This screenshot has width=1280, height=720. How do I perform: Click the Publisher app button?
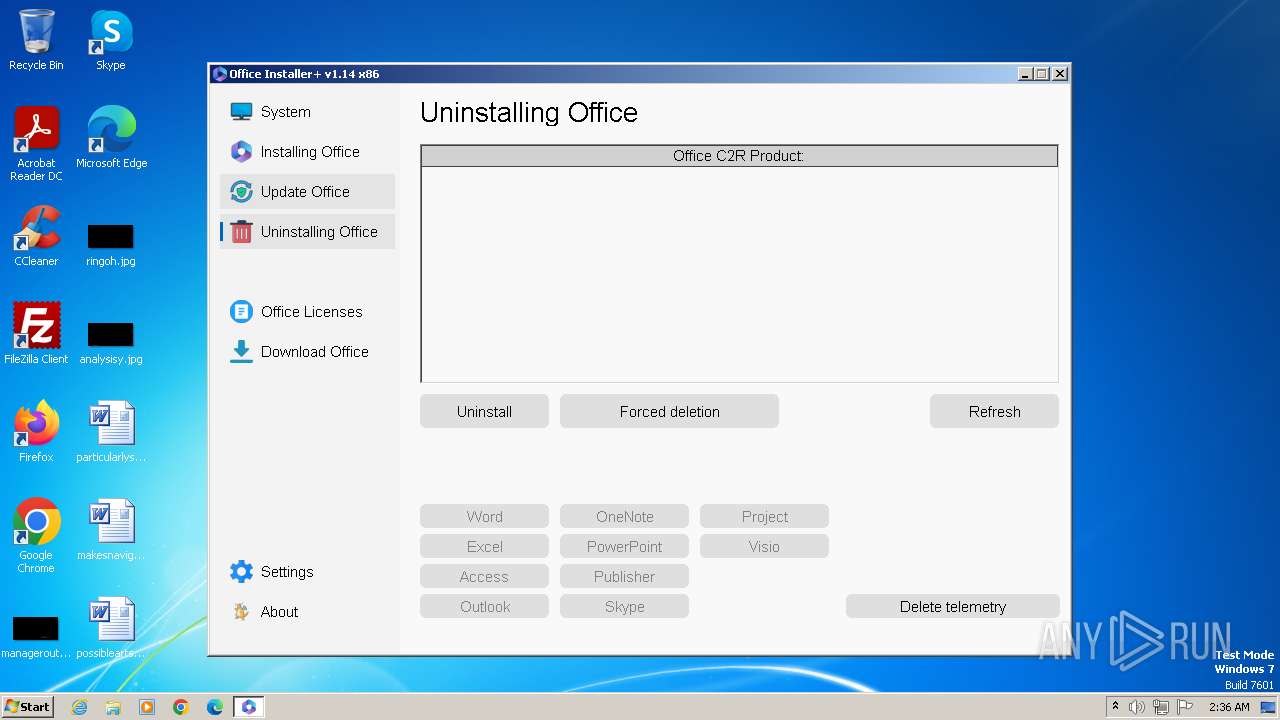[624, 577]
